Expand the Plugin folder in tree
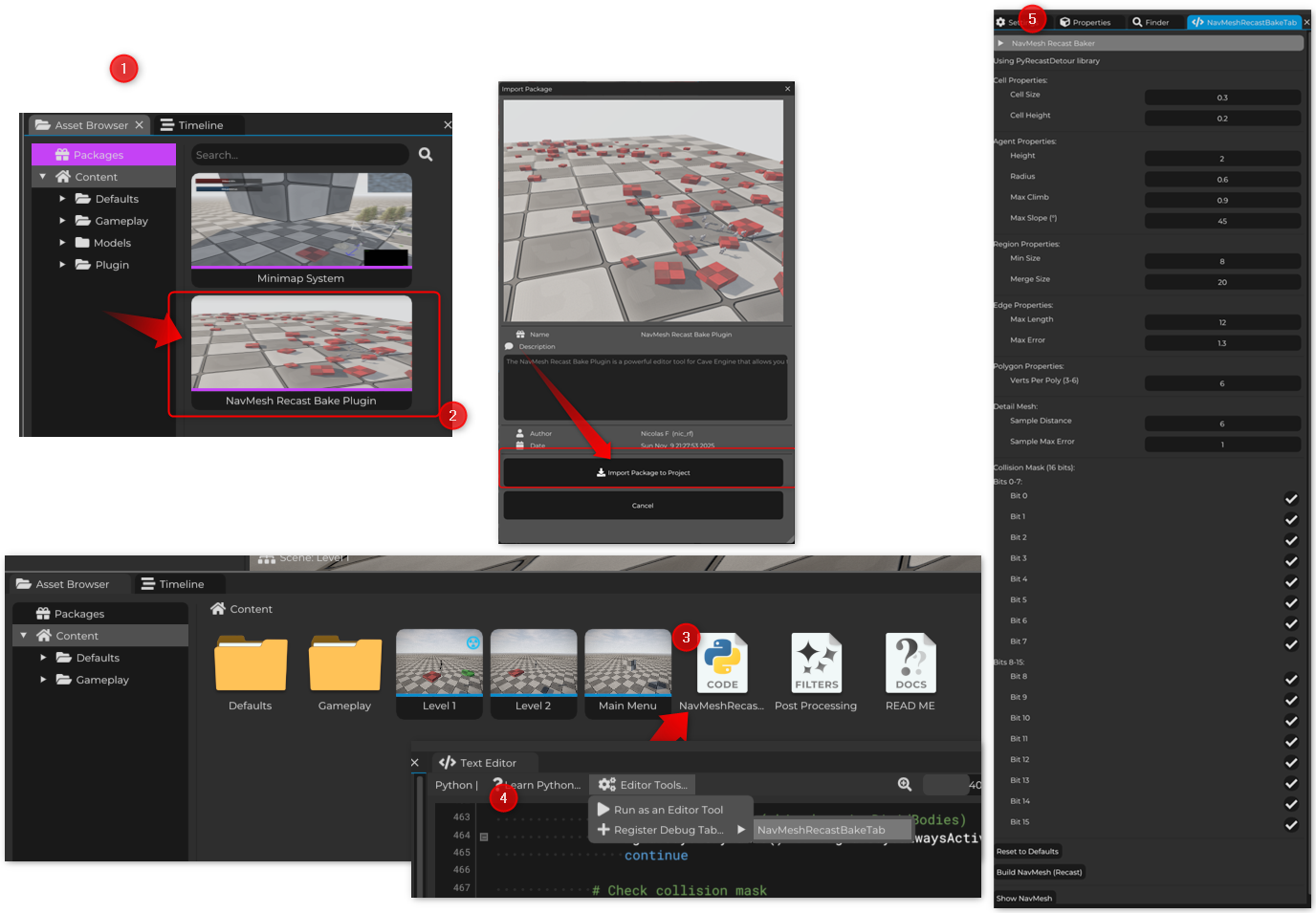The height and width of the screenshot is (913, 1316). (63, 265)
